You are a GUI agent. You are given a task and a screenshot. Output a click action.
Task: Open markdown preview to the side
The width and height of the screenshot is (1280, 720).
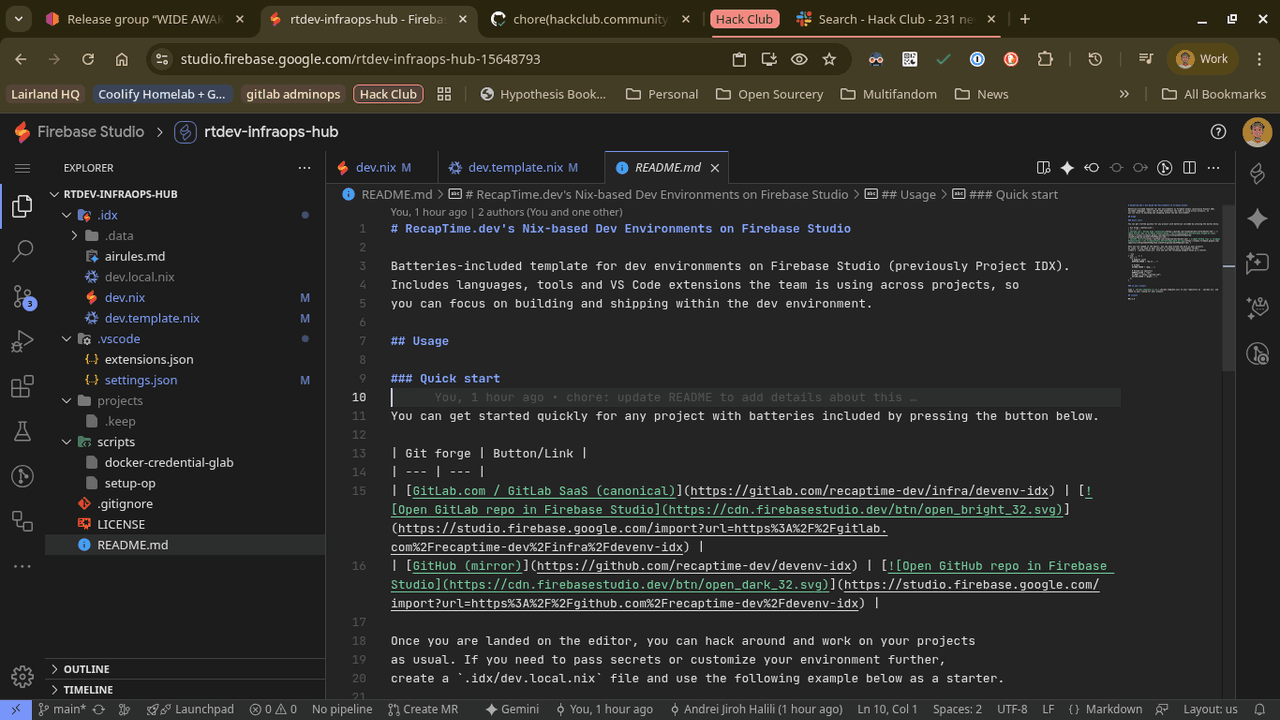1043,168
